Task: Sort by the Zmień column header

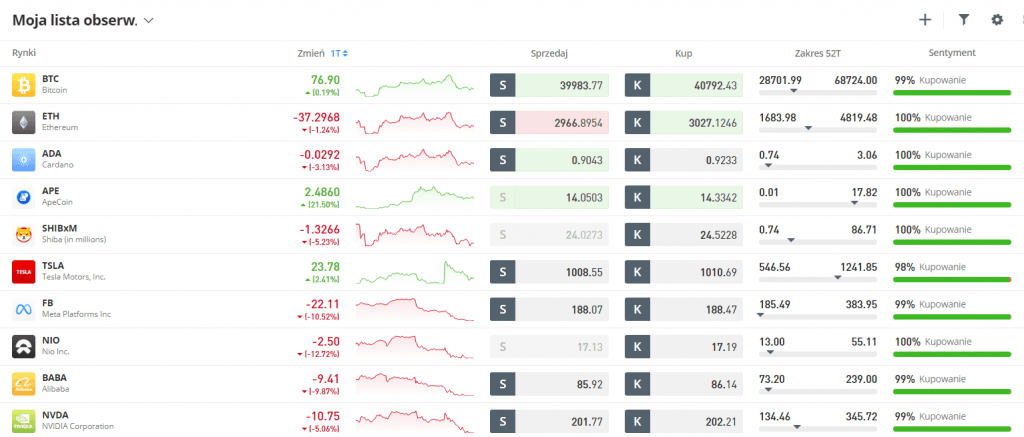Action: [310, 53]
